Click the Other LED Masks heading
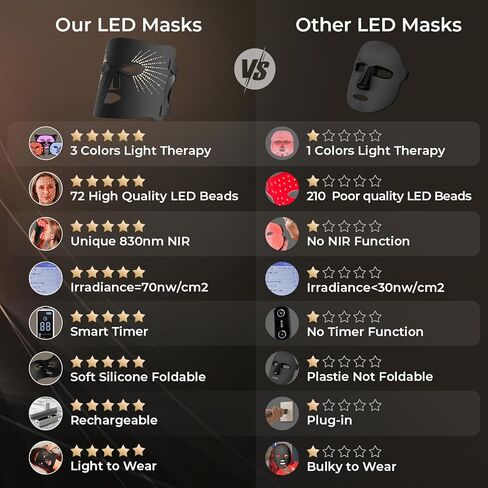The width and height of the screenshot is (488, 488). tap(378, 25)
